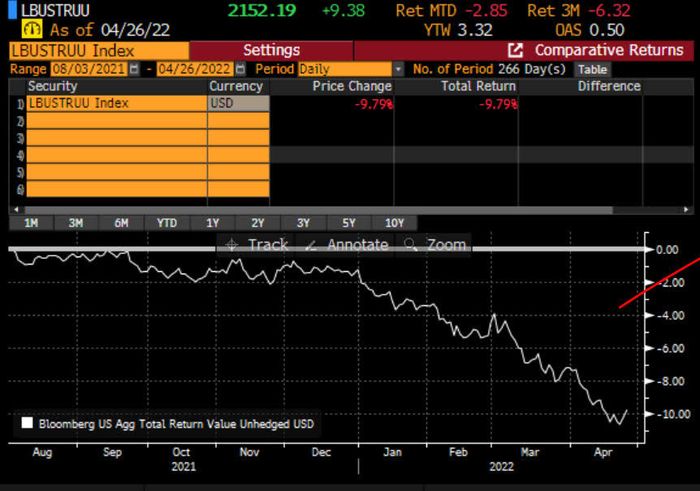Image resolution: width=700 pixels, height=491 pixels.
Task: Click the pop-out icon beside Comparative Returns
Action: (515, 50)
